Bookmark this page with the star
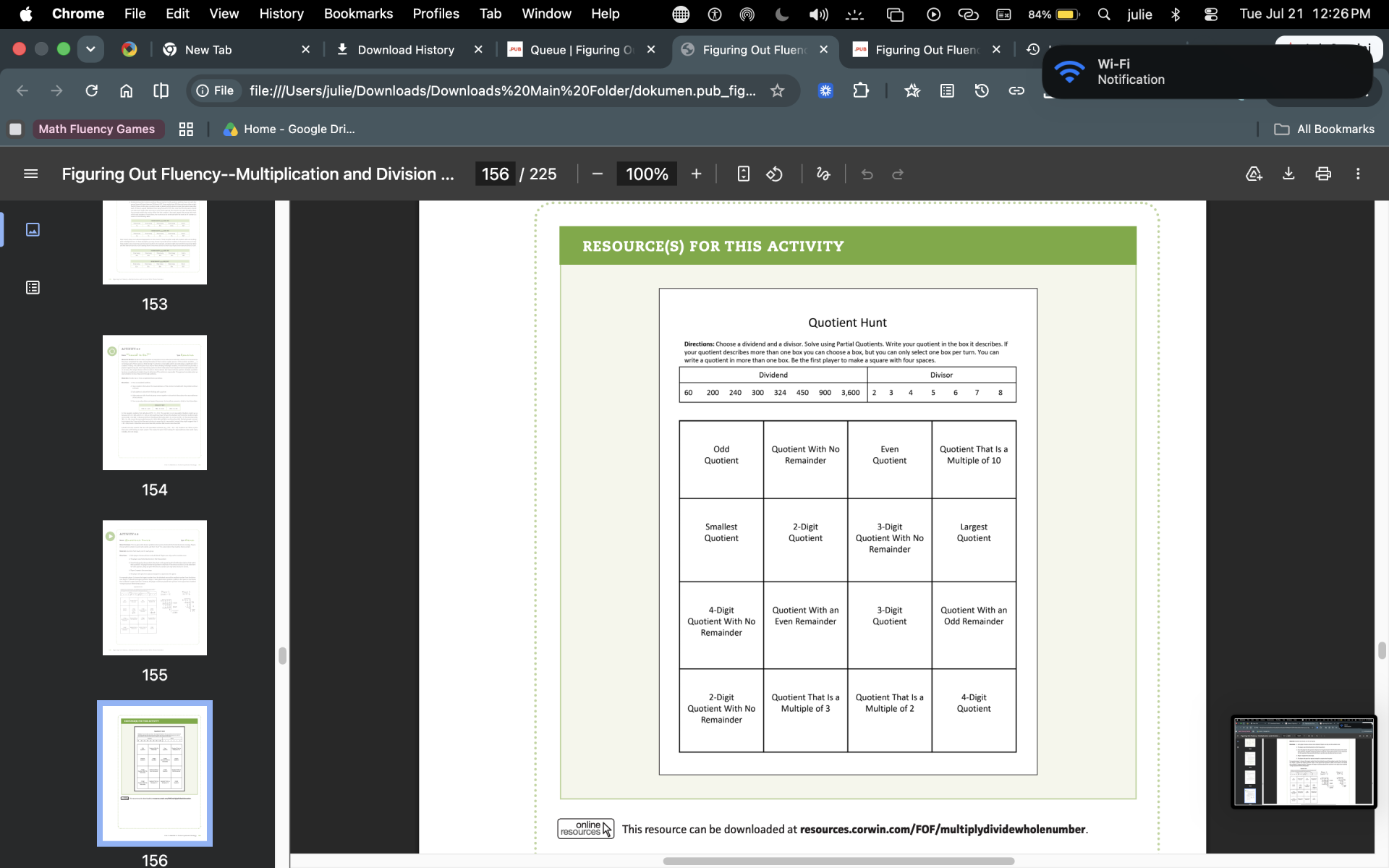This screenshot has height=868, width=1389. (778, 91)
